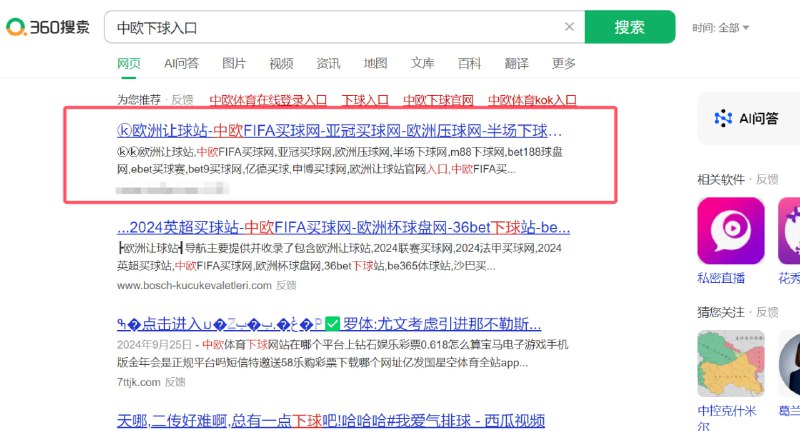Click snippet text 2024年9月25日
This screenshot has width=800, height=431.
click(154, 345)
